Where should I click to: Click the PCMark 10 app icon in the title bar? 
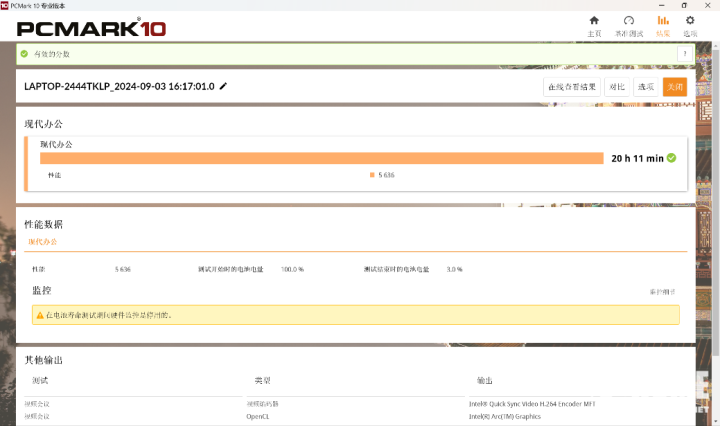tap(5, 6)
